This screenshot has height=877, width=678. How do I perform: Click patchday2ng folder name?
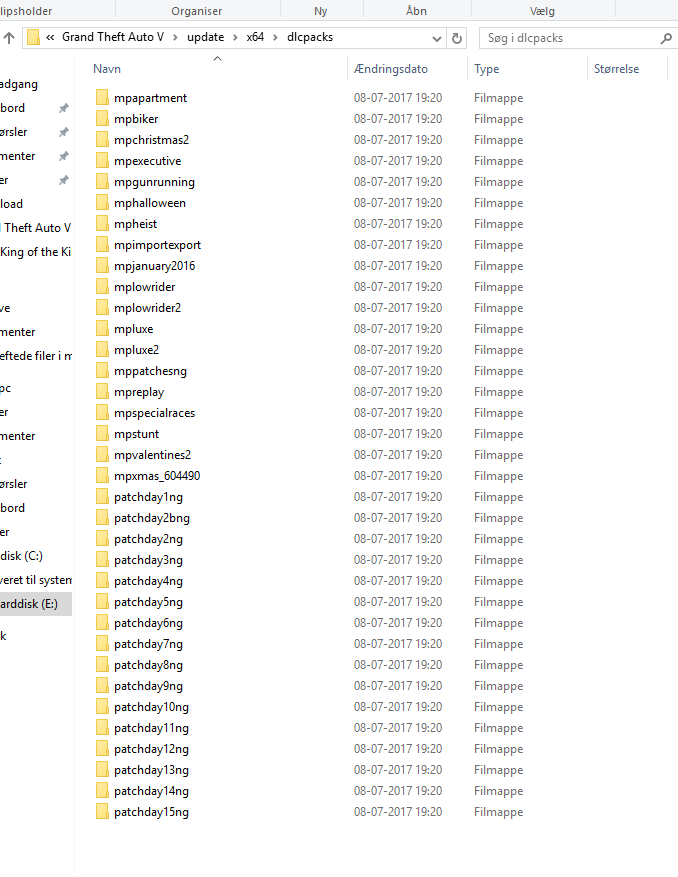[148, 539]
